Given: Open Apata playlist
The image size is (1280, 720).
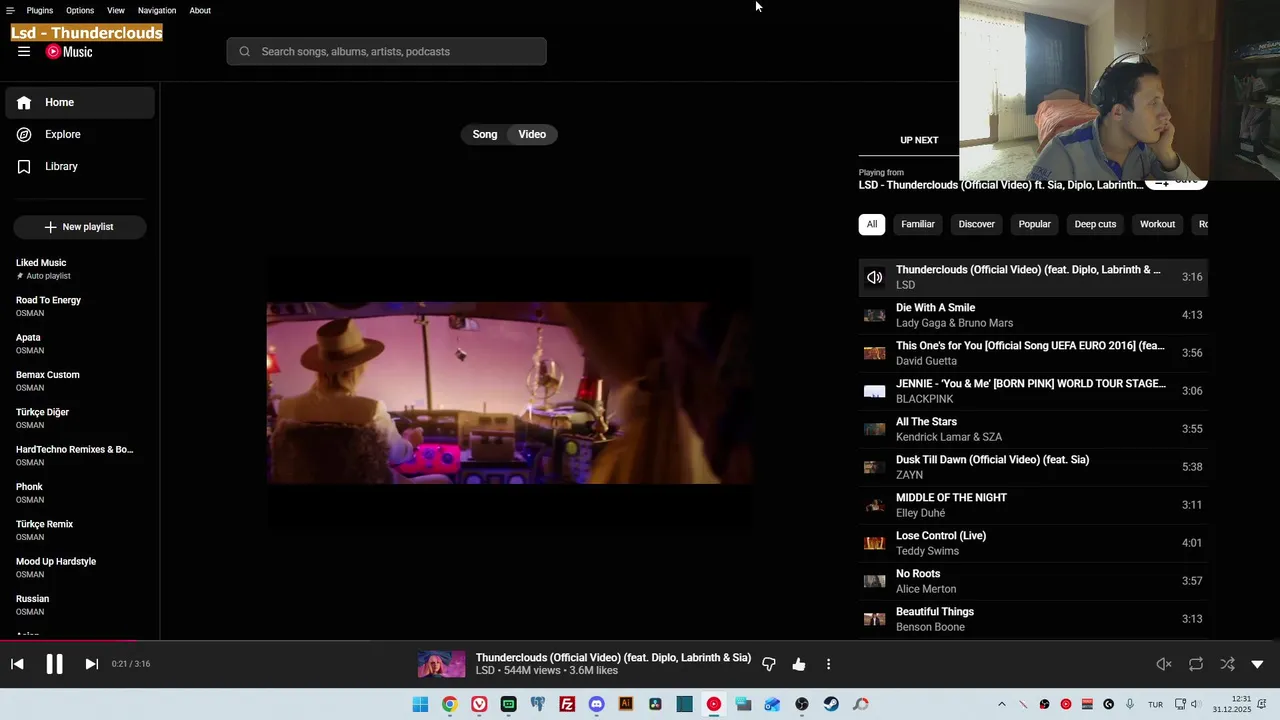Looking at the screenshot, I should point(80,343).
